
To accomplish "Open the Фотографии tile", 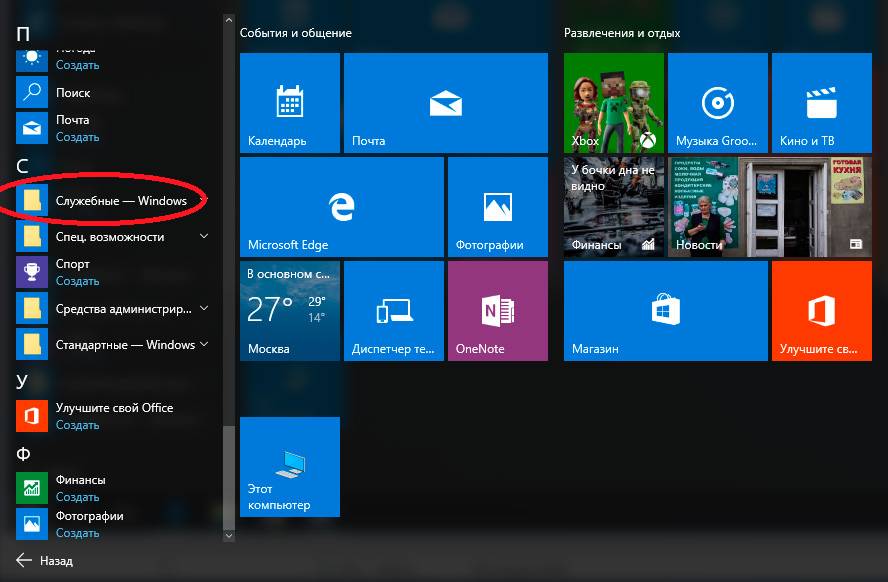I will pyautogui.click(x=497, y=206).
